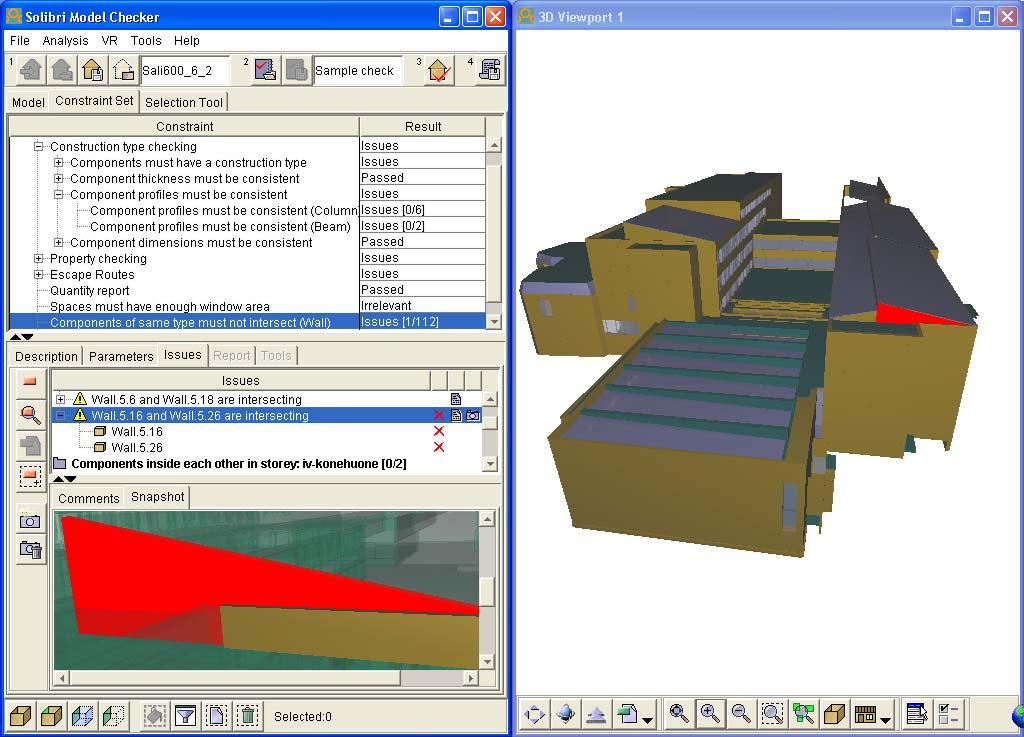
Task: Click the save model house icon
Action: click(x=93, y=70)
